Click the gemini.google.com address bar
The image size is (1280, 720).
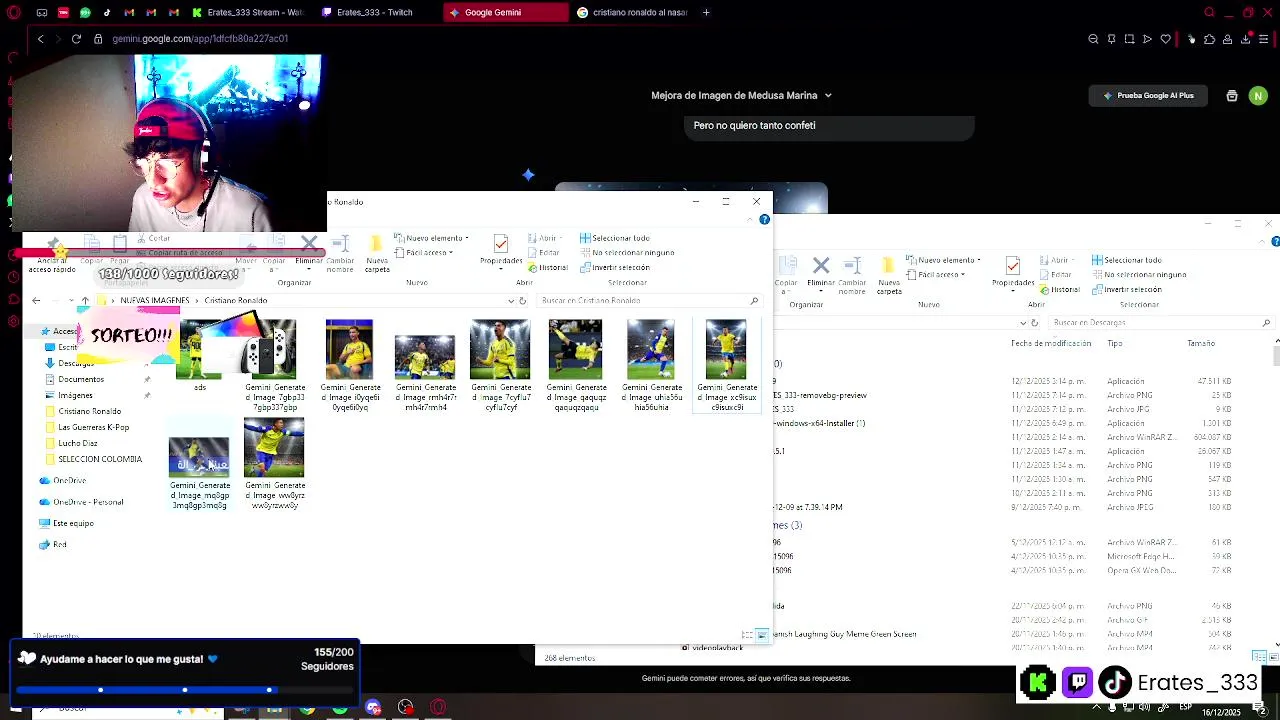[200, 38]
